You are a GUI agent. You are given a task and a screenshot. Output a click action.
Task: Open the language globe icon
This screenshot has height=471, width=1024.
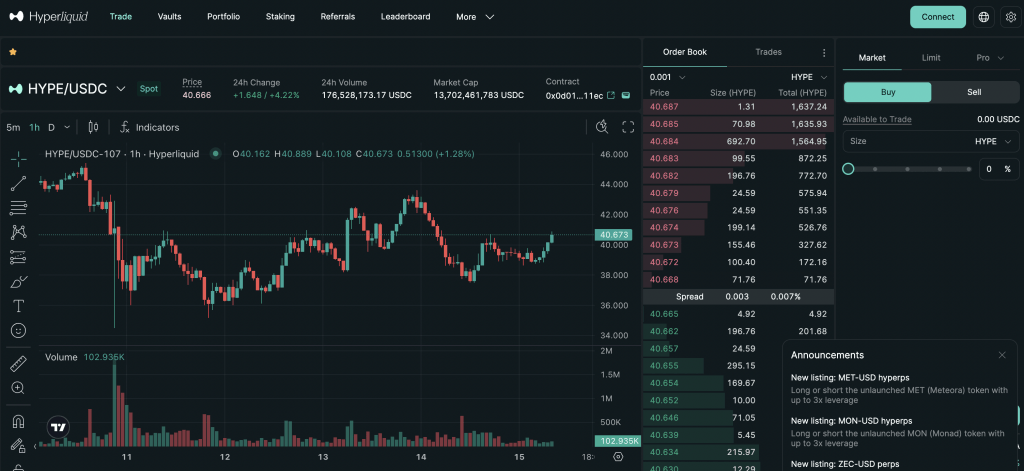[x=983, y=17]
